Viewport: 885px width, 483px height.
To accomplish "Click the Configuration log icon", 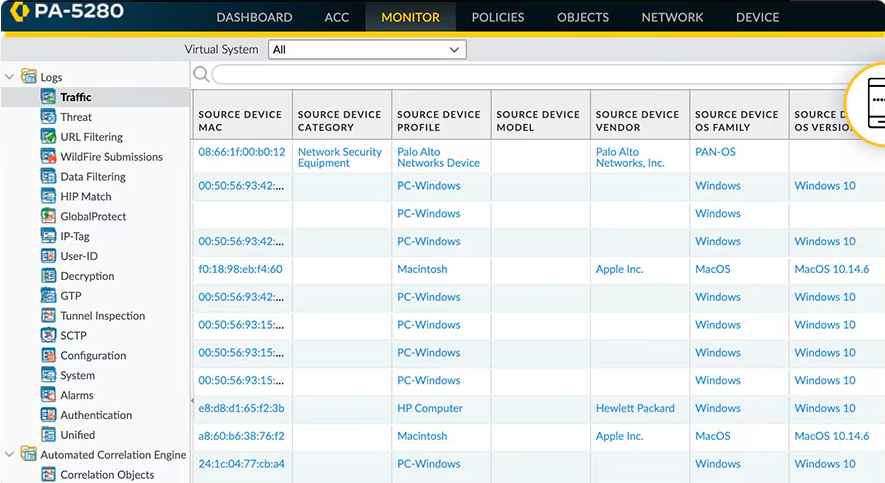I will (49, 355).
